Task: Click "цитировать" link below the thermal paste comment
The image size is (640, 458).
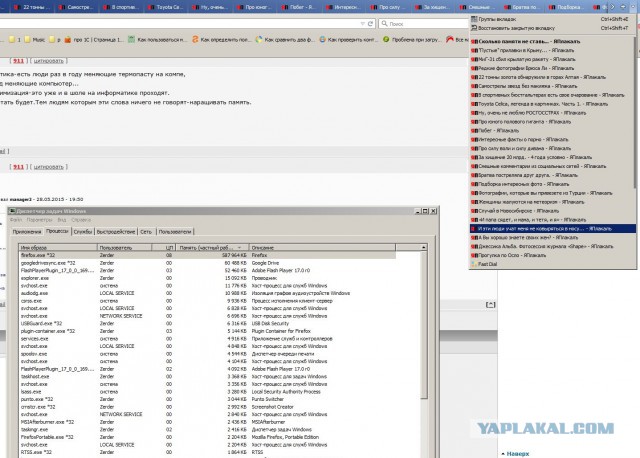Action: (48, 167)
